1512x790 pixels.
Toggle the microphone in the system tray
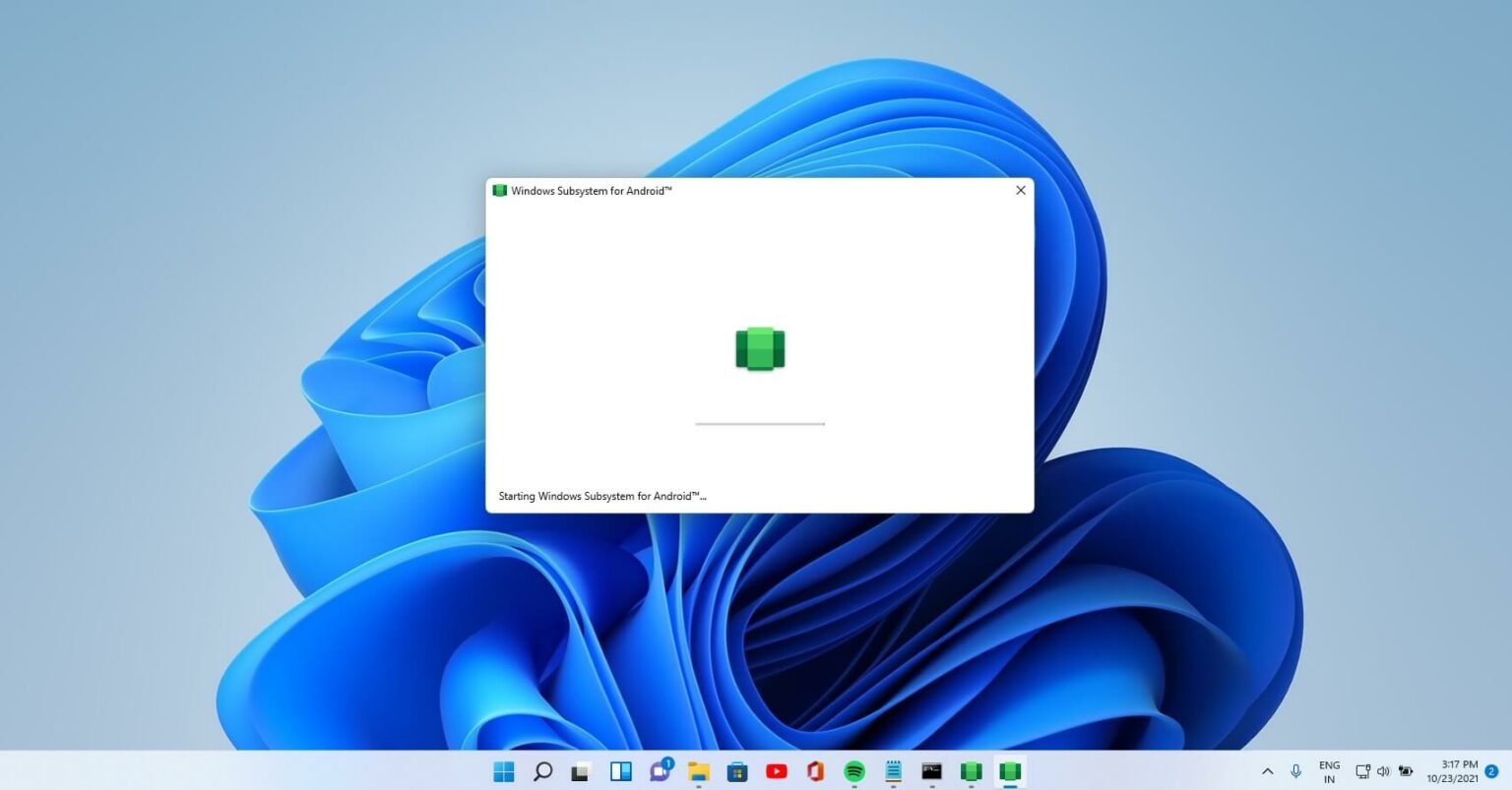1295,771
